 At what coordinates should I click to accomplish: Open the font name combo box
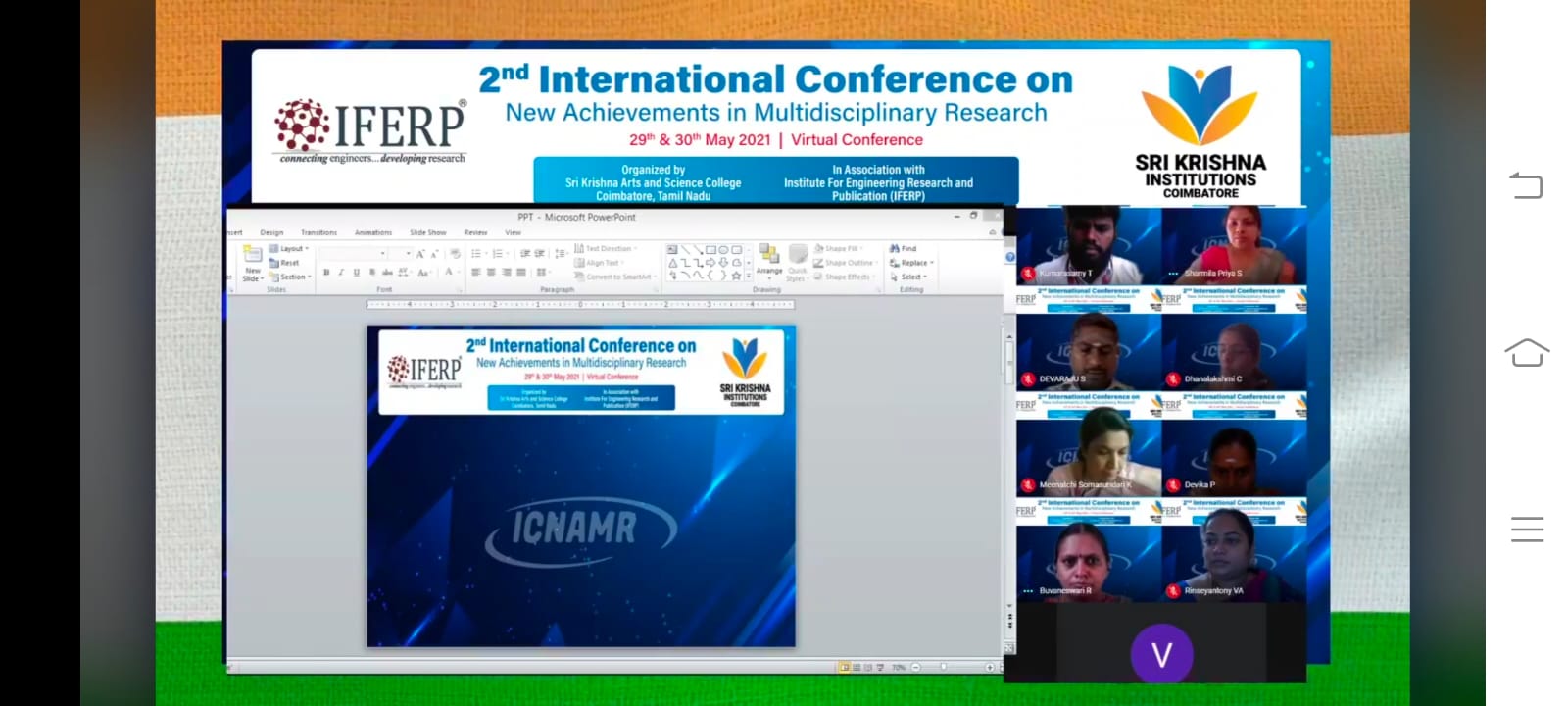click(354, 253)
